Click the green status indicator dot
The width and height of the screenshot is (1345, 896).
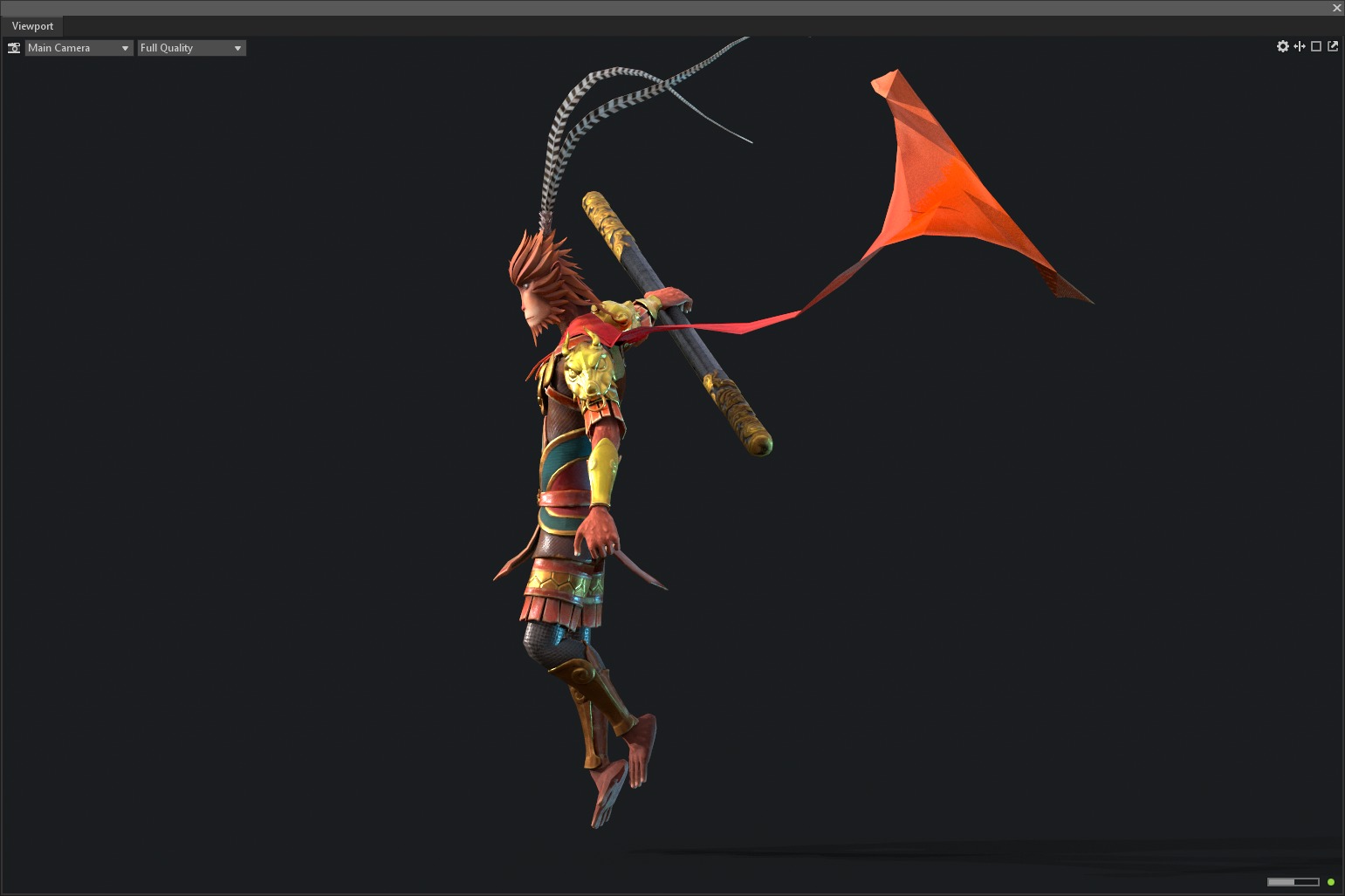(x=1331, y=882)
